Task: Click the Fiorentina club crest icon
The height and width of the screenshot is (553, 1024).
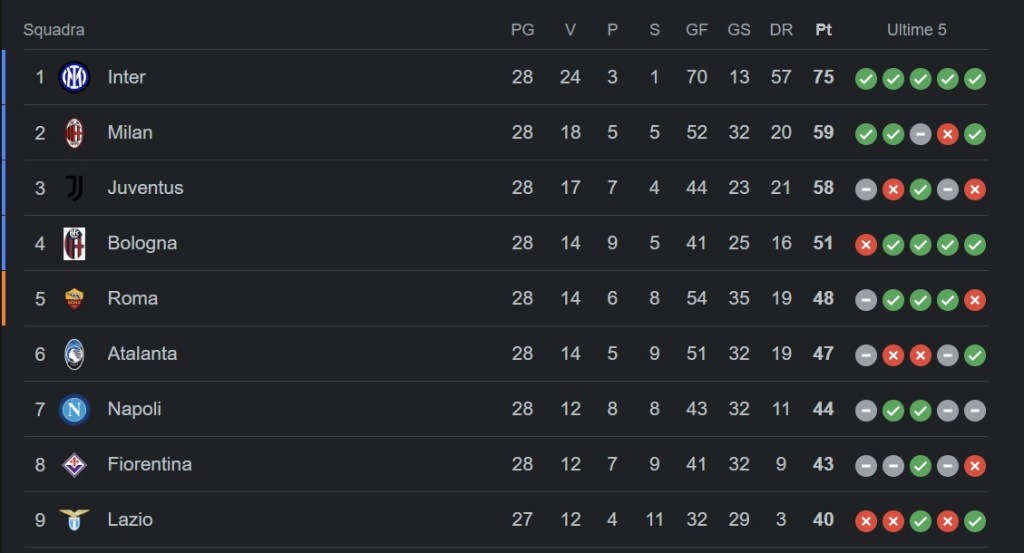Action: (74, 464)
